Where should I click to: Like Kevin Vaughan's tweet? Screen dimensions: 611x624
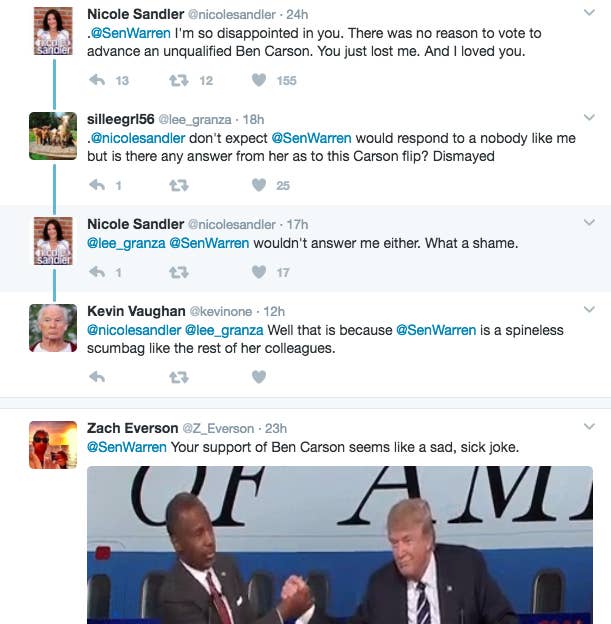(x=259, y=376)
